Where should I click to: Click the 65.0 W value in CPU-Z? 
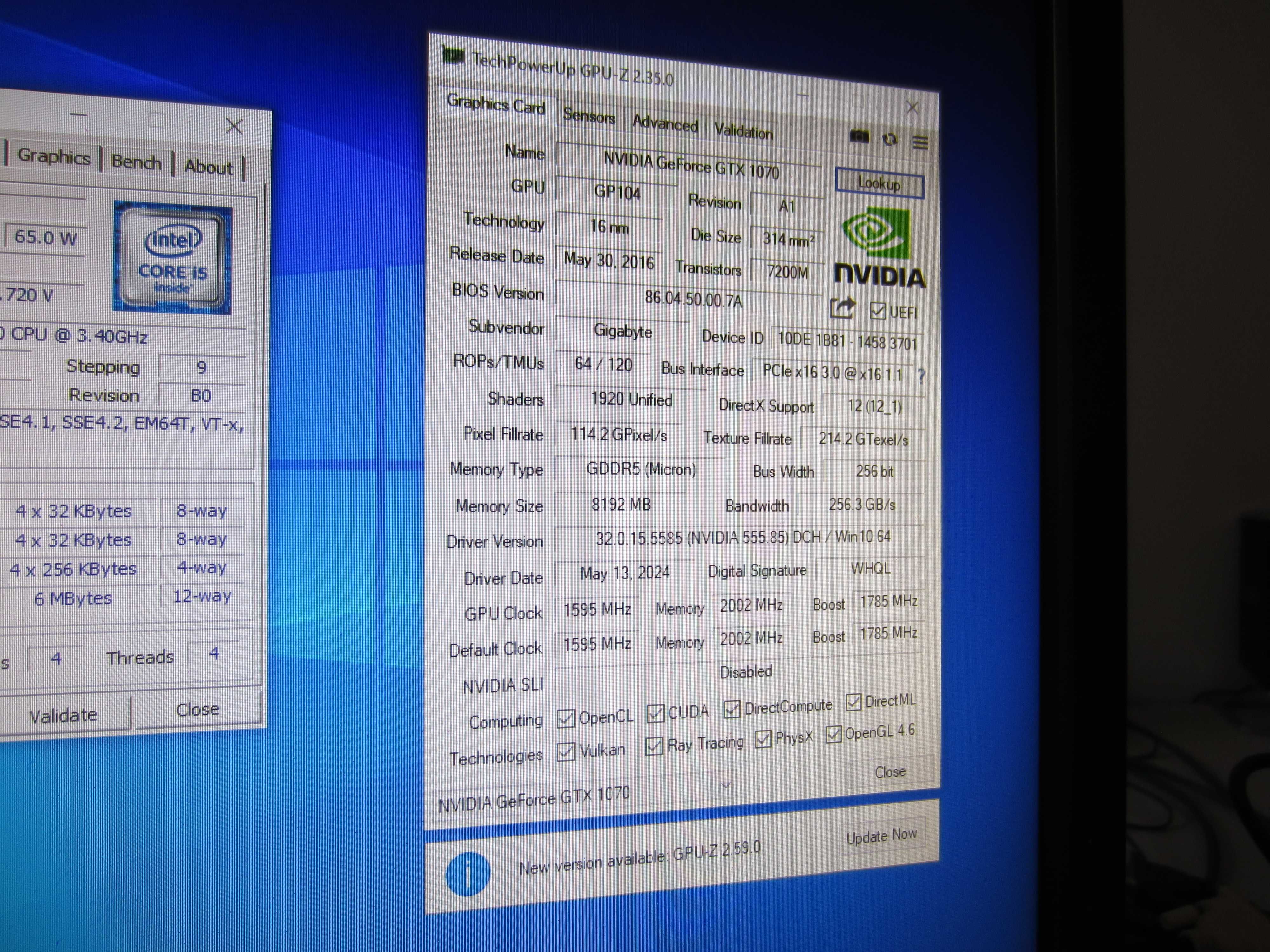click(x=45, y=237)
